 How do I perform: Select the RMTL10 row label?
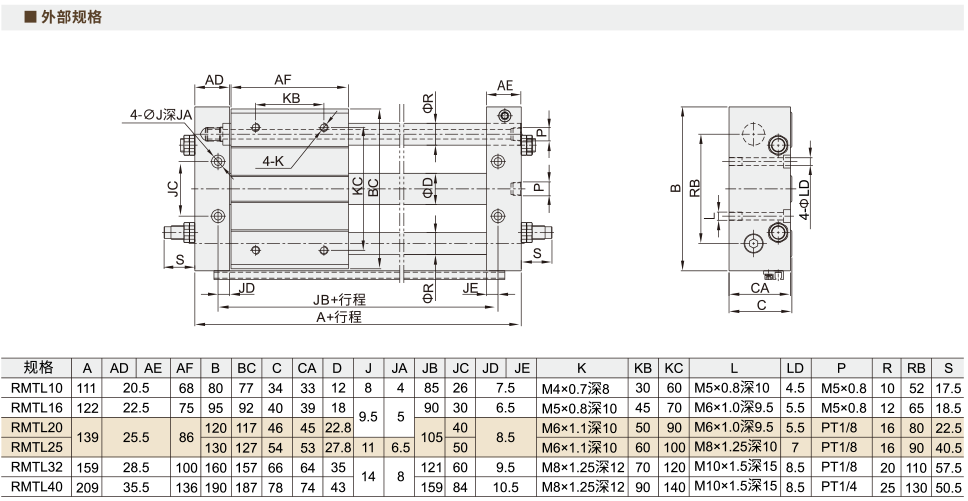[x=37, y=389]
